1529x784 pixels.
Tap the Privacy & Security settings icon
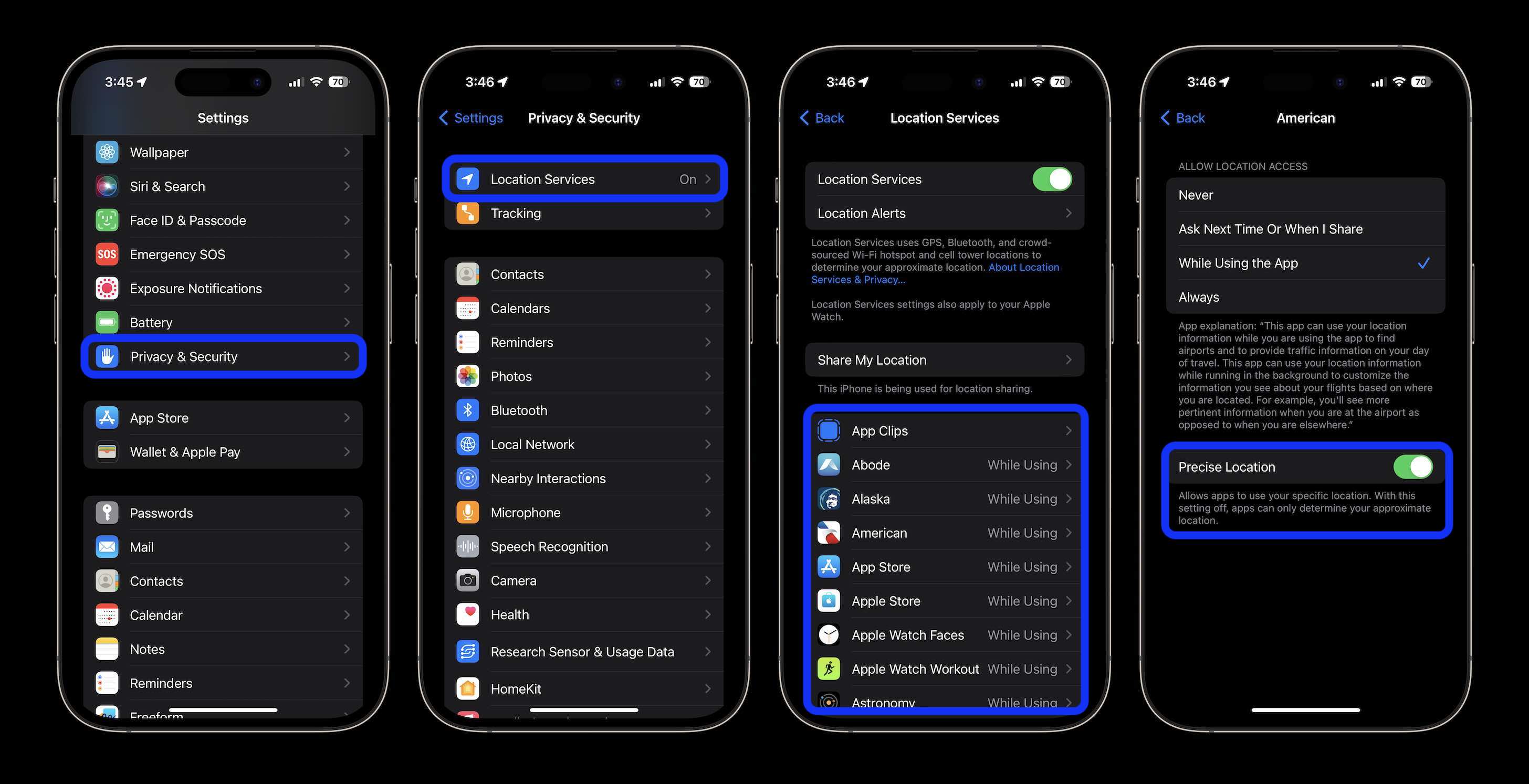108,356
